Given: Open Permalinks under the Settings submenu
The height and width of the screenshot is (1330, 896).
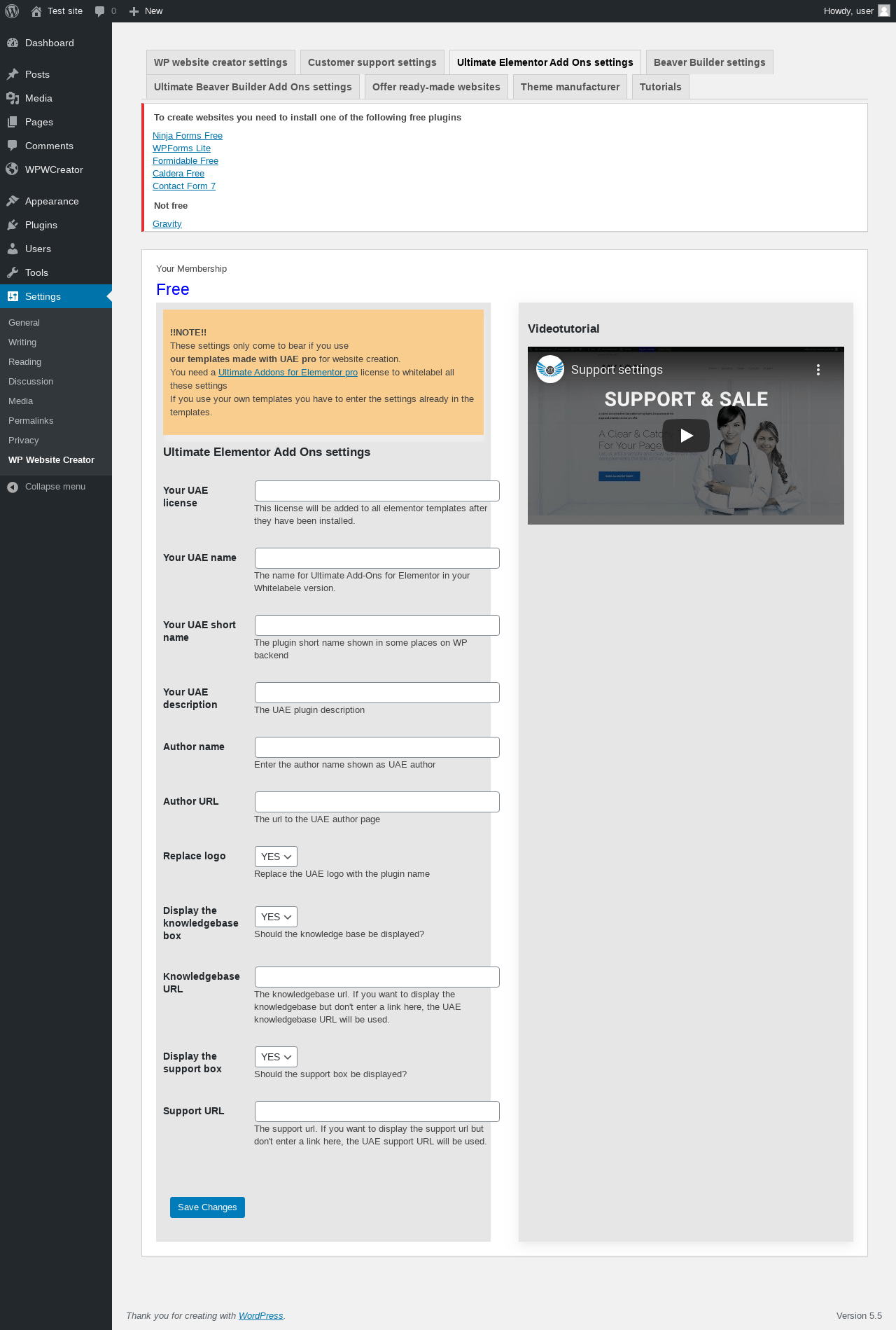Looking at the screenshot, I should [31, 421].
